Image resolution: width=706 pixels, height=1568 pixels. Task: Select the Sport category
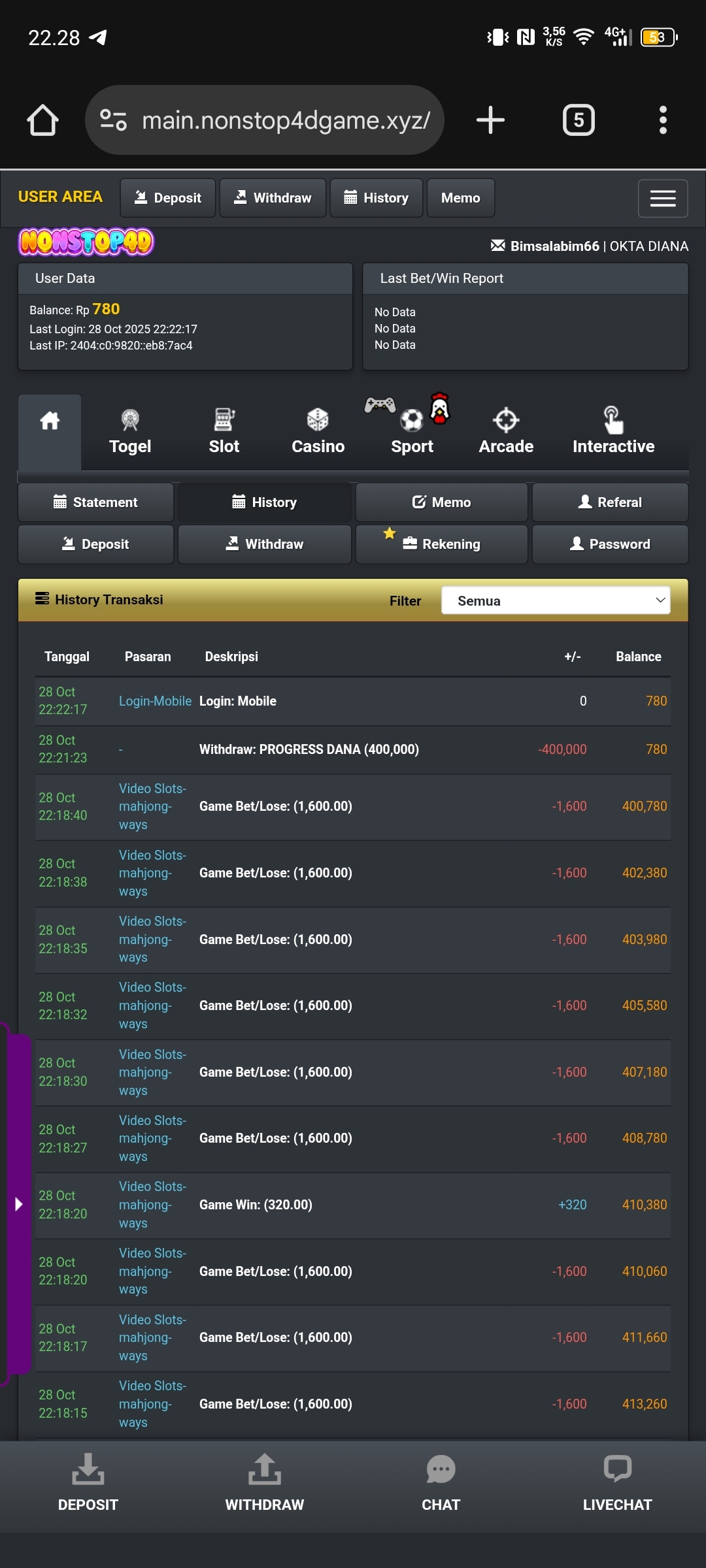[412, 432]
